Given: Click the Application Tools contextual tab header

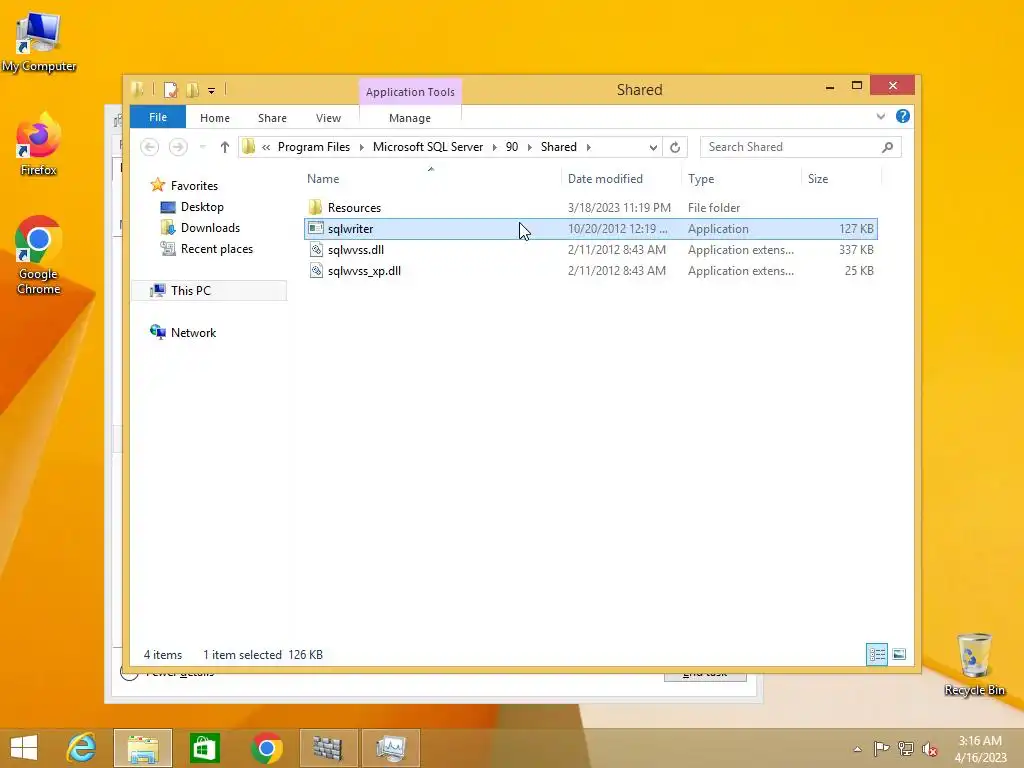Looking at the screenshot, I should (410, 92).
